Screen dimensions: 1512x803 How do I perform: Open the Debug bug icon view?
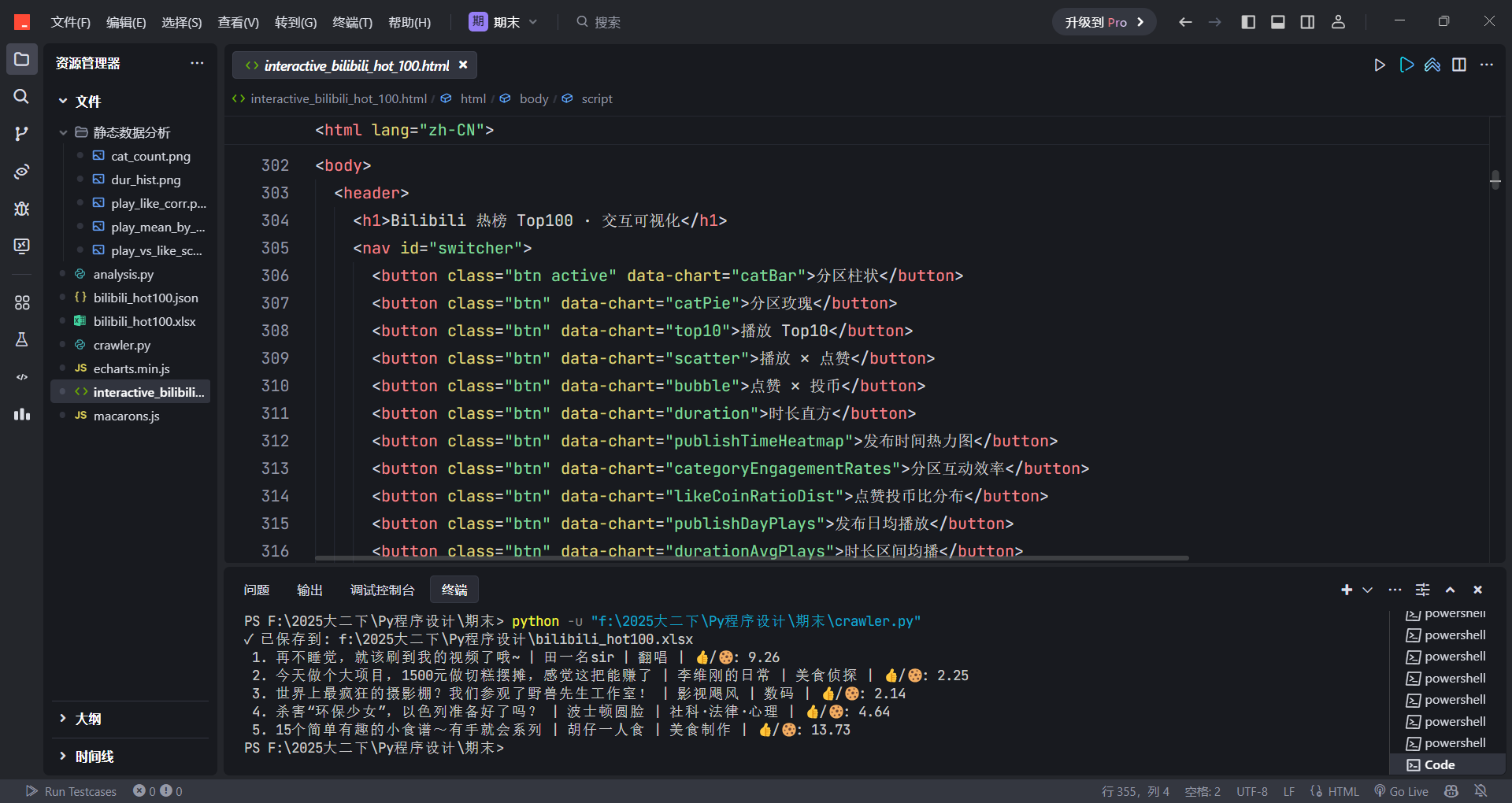pyautogui.click(x=22, y=209)
